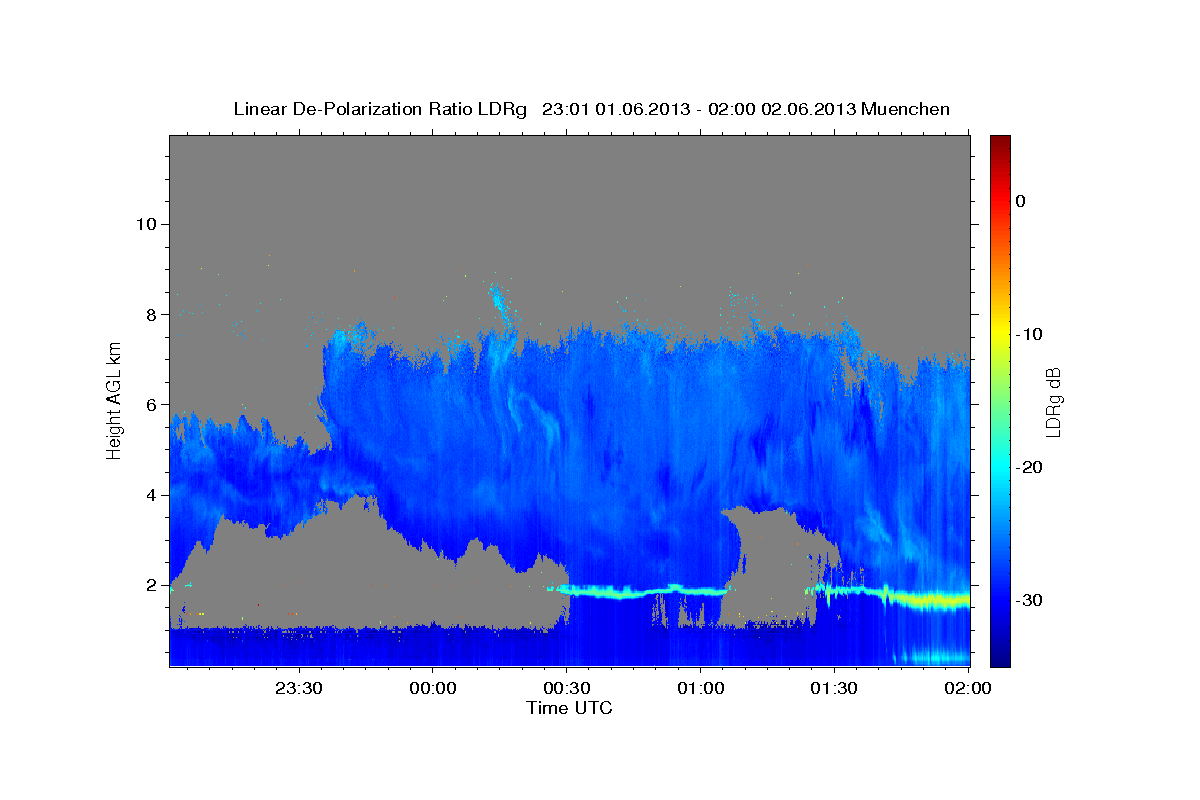The height and width of the screenshot is (800, 1200).
Task: Click the colorbar value "-10"
Action: coord(1030,334)
